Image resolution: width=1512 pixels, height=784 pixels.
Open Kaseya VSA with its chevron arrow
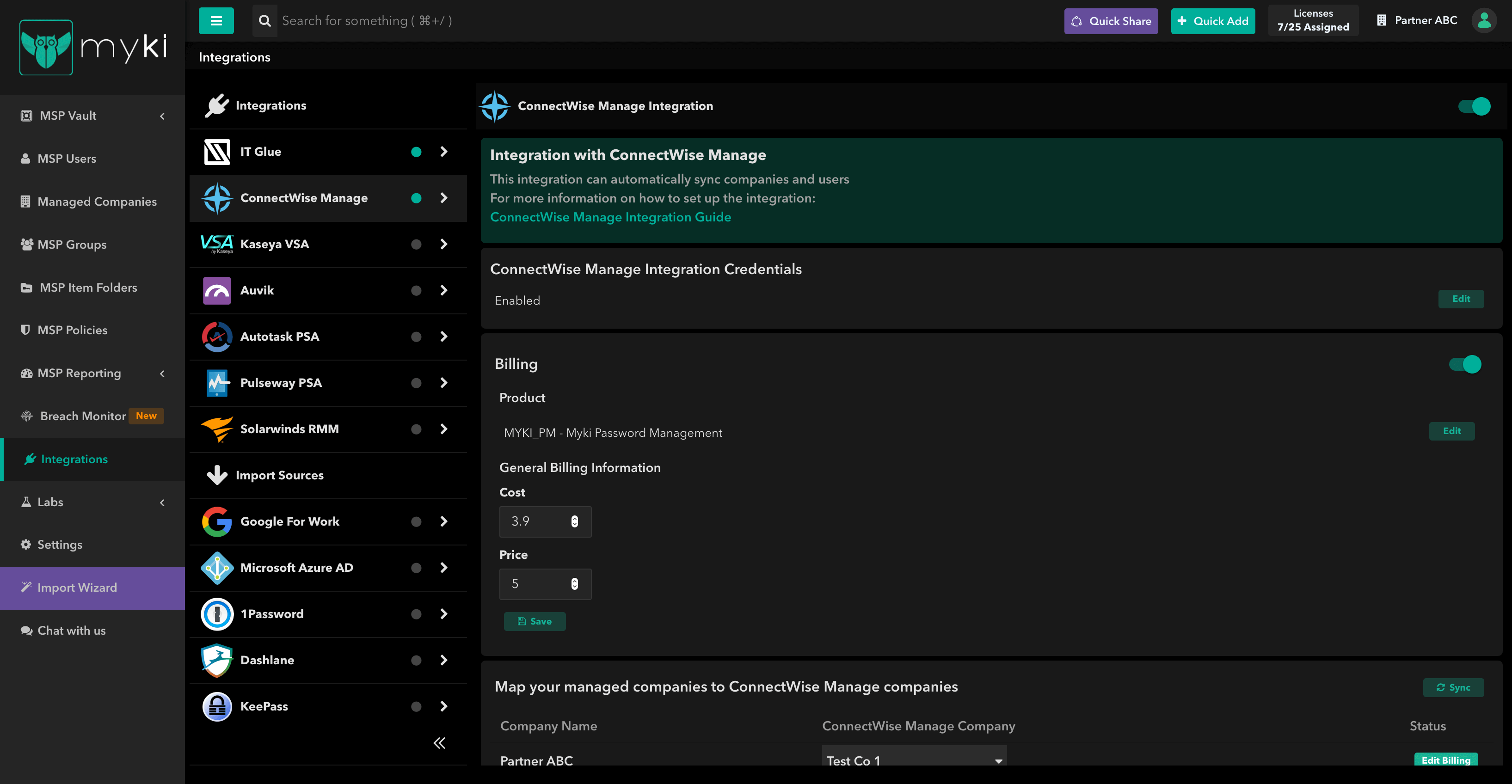(444, 244)
